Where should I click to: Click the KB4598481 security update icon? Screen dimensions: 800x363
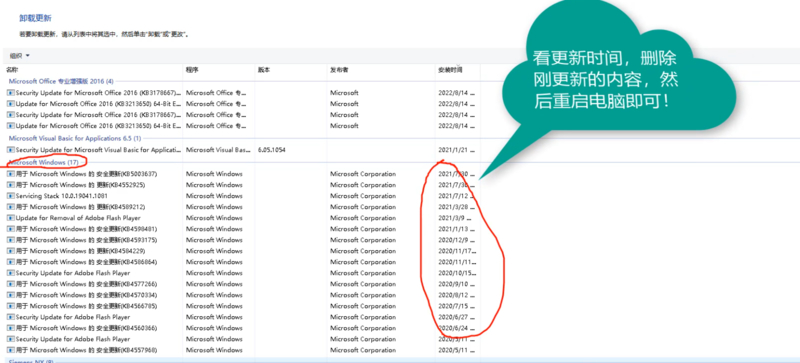(x=11, y=229)
